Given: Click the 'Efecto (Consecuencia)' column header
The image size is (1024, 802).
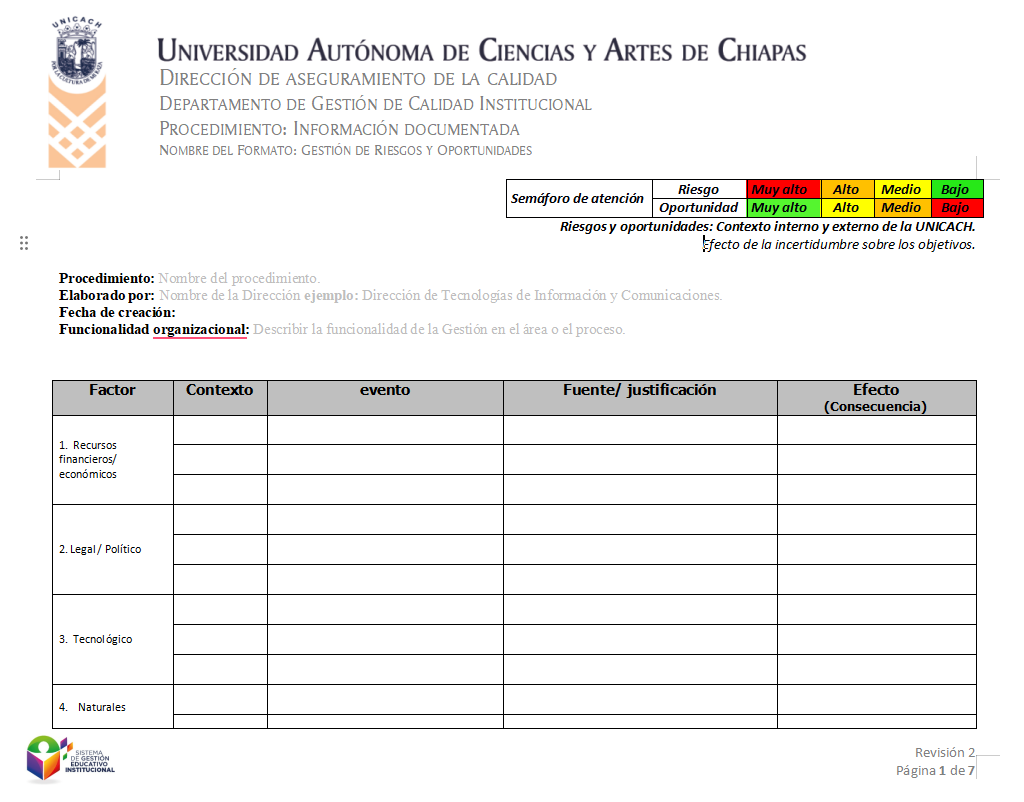Looking at the screenshot, I should coord(875,397).
